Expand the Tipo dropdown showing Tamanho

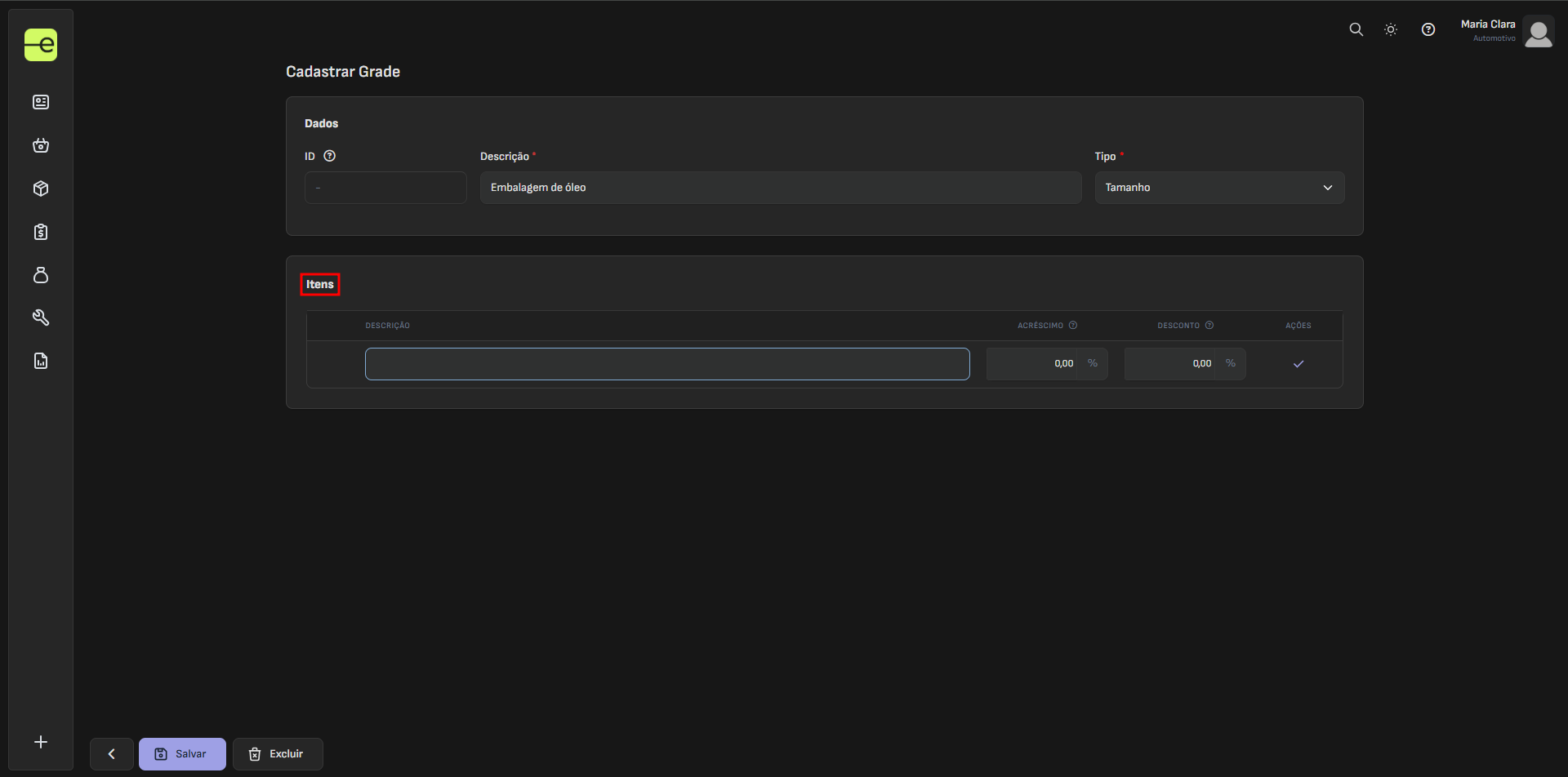tap(1219, 188)
